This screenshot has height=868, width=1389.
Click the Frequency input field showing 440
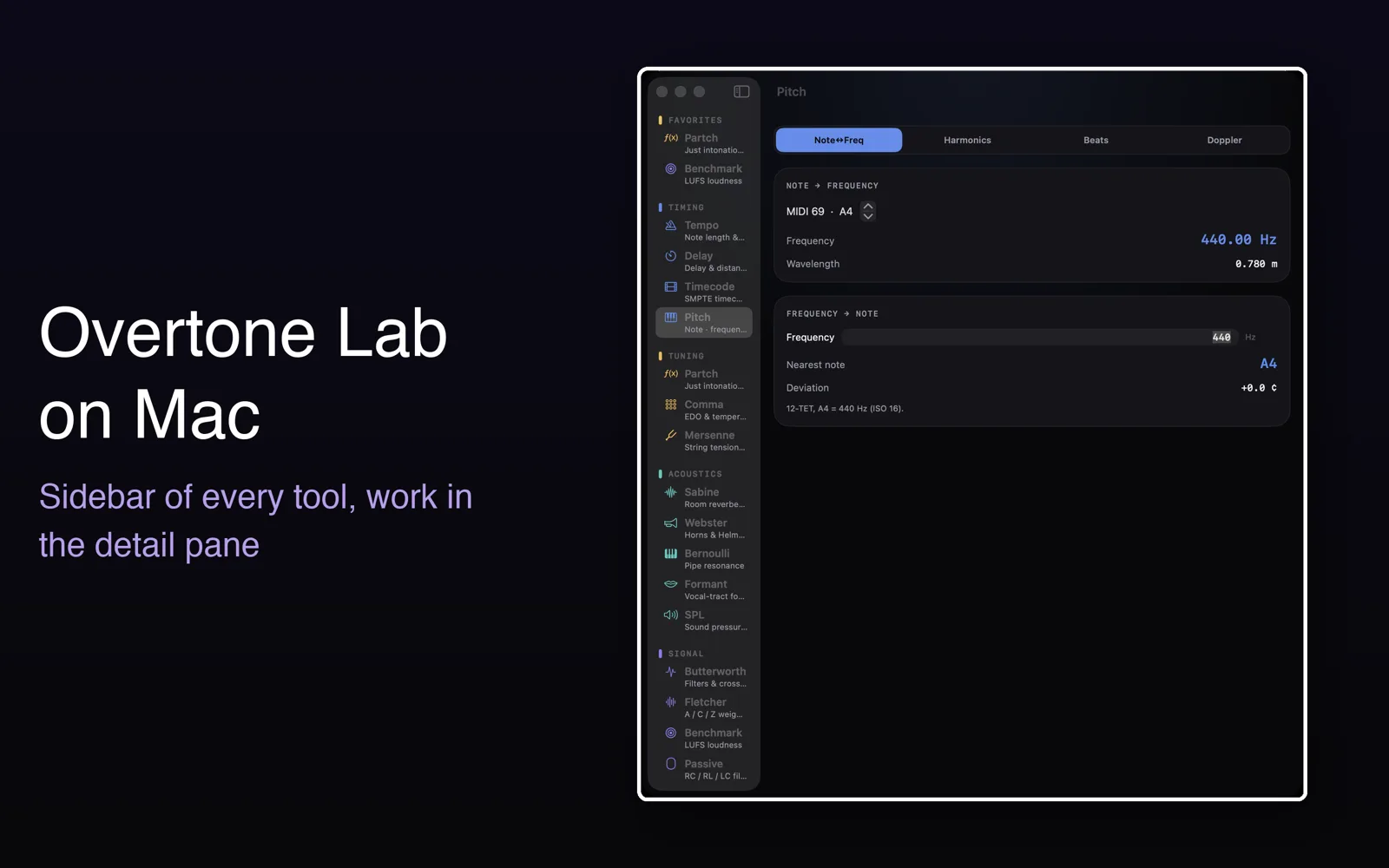point(1038,337)
